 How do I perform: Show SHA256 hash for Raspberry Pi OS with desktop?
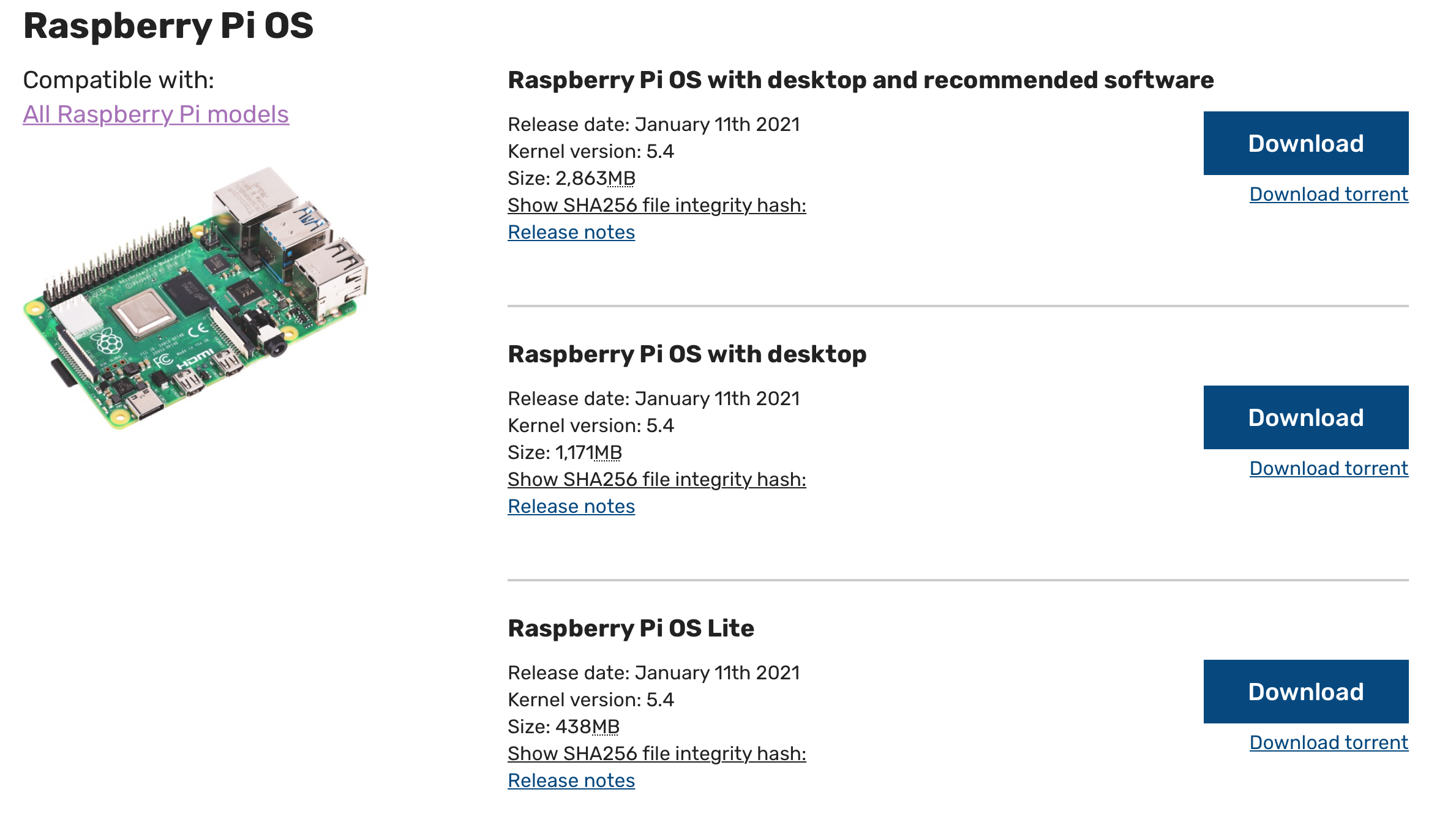click(656, 479)
